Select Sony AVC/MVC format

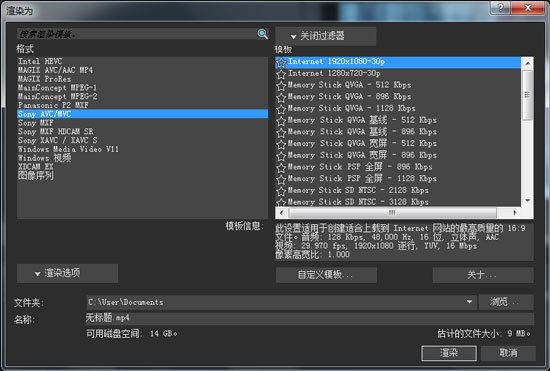[x=142, y=114]
